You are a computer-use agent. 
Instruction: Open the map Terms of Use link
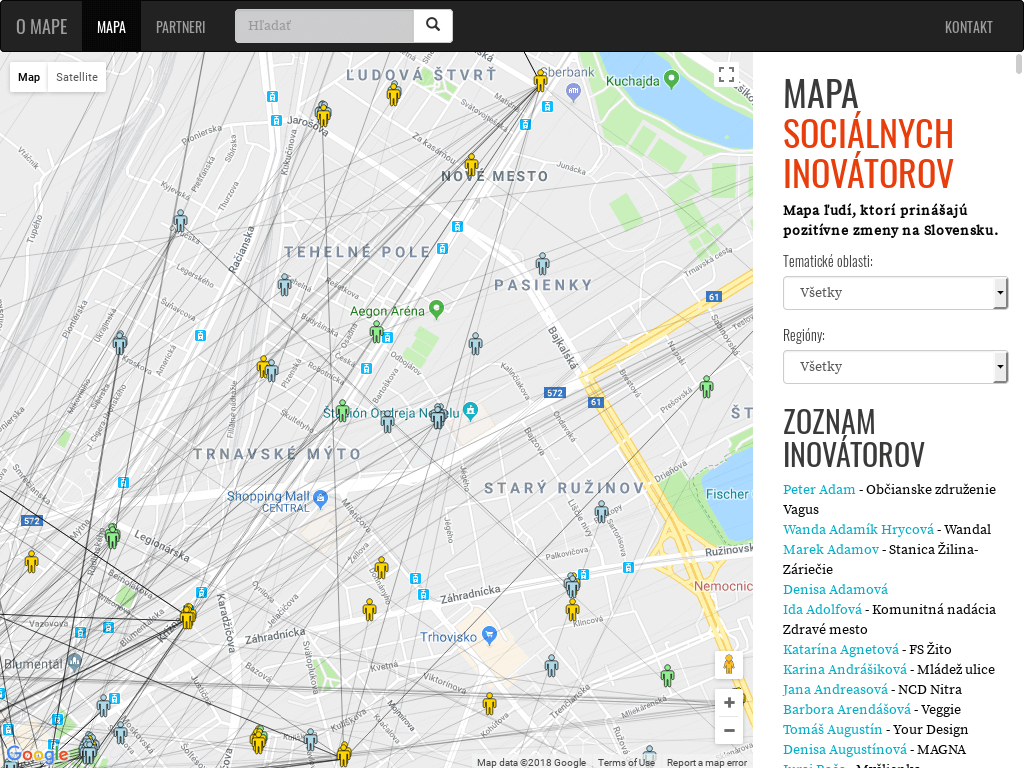(x=626, y=762)
